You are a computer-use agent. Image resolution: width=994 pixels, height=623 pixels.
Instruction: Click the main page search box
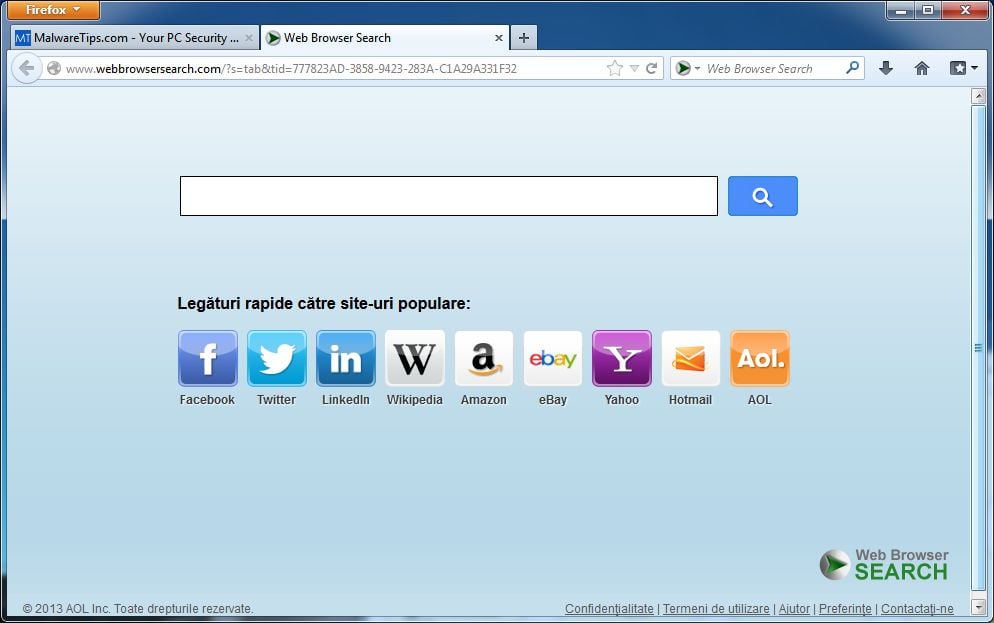[x=449, y=196]
